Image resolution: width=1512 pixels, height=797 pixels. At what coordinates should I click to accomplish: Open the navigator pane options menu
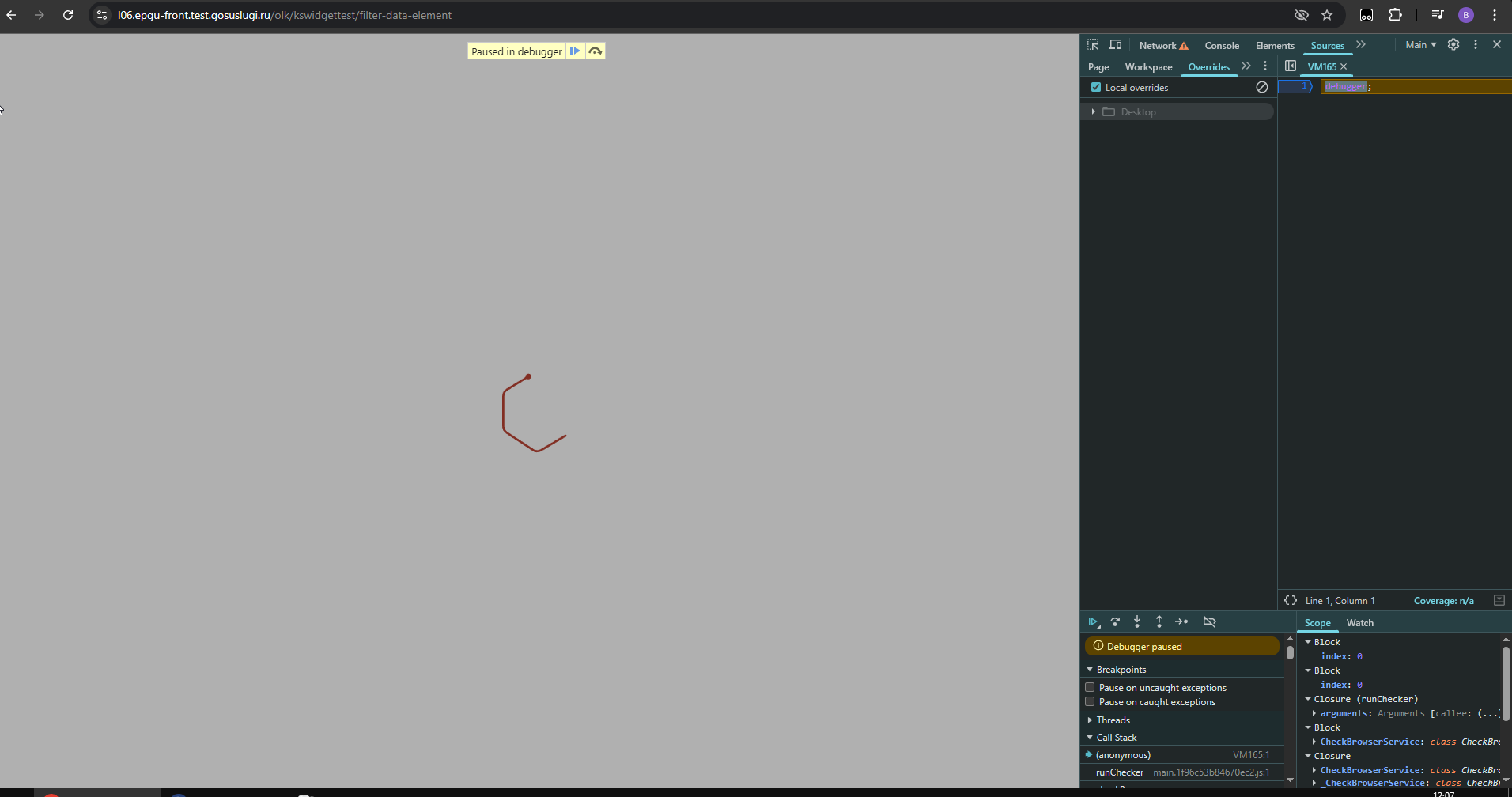(1265, 66)
